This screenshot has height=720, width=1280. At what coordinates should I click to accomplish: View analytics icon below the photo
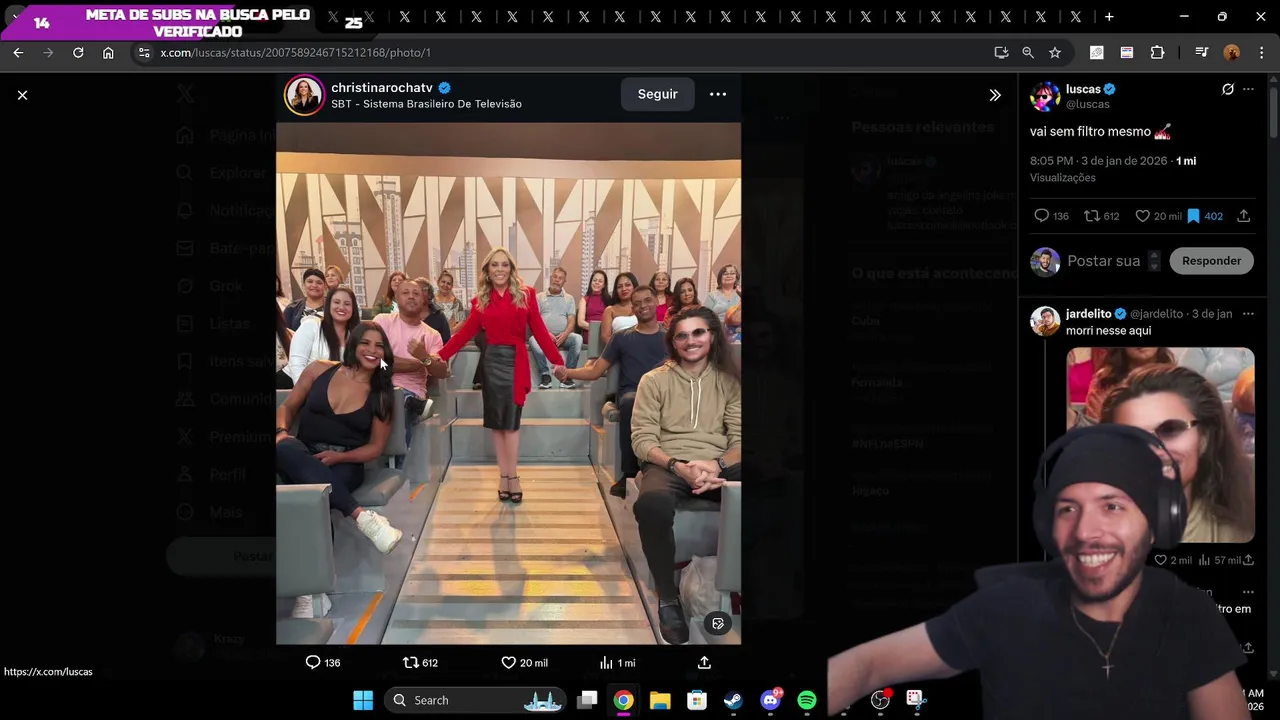coord(606,662)
